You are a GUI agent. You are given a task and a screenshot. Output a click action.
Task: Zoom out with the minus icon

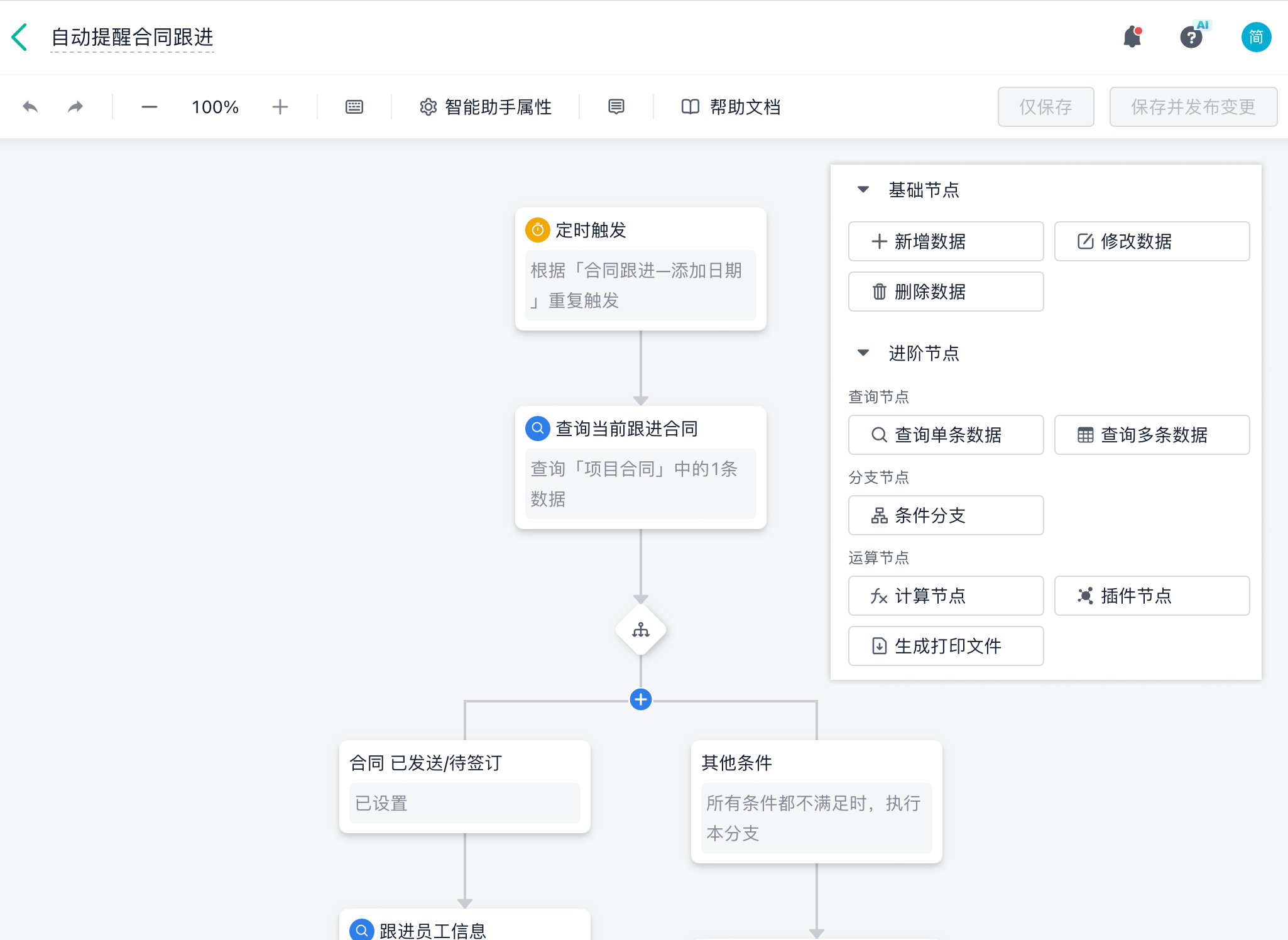[149, 107]
